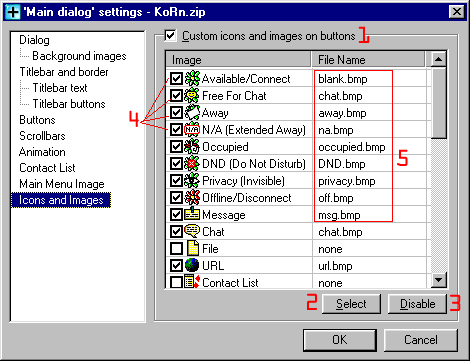Toggle the N/A (Extended Away) checkbox
Viewport: 470px width, 361px height.
[176, 130]
